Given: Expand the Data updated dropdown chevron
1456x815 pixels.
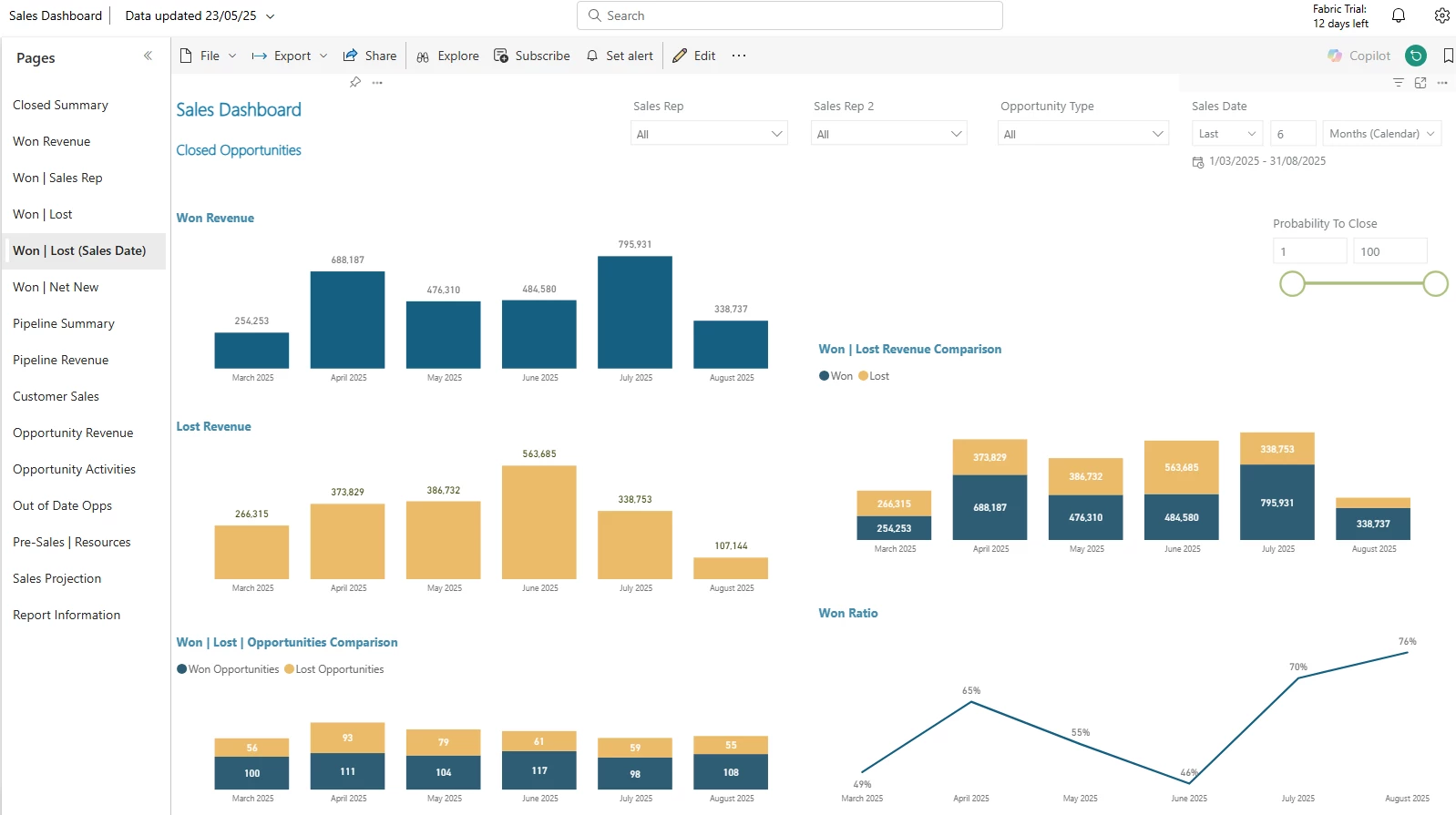Looking at the screenshot, I should 271,16.
